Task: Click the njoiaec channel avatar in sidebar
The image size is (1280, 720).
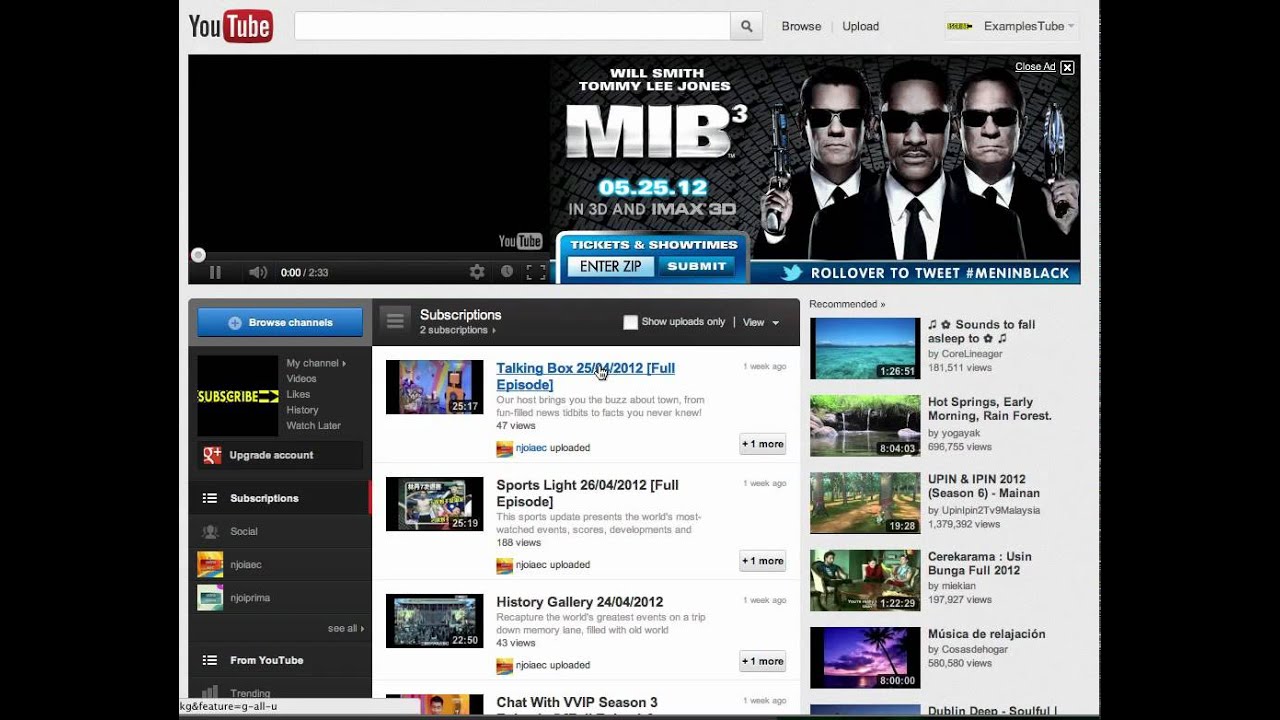Action: click(x=210, y=564)
